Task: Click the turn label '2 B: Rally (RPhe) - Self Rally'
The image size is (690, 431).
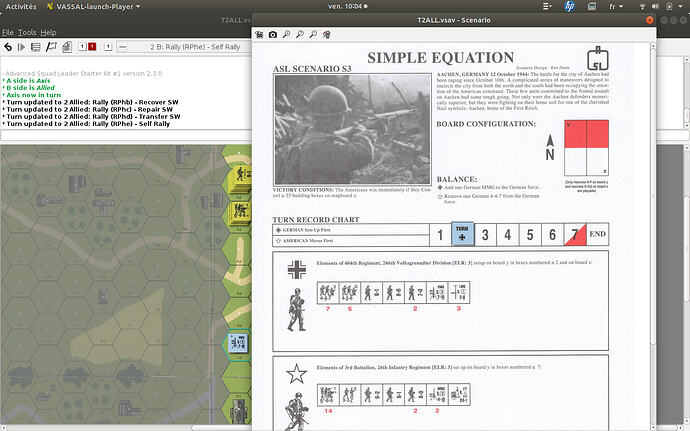Action: tap(195, 47)
